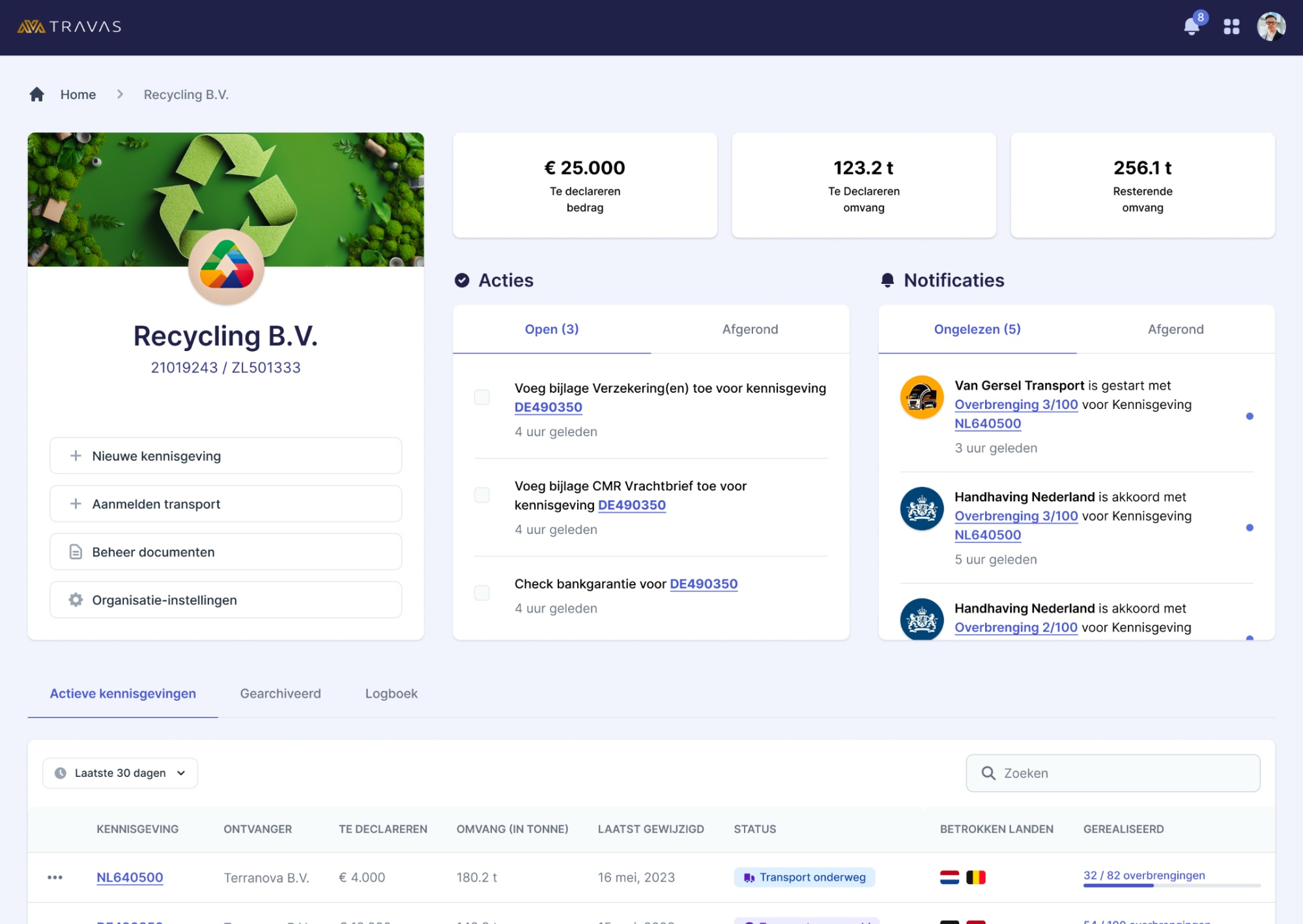Click the Handhaving Nederland avatar for Overbrenging 3/100
Screen dimensions: 1316x924
coord(931,514)
